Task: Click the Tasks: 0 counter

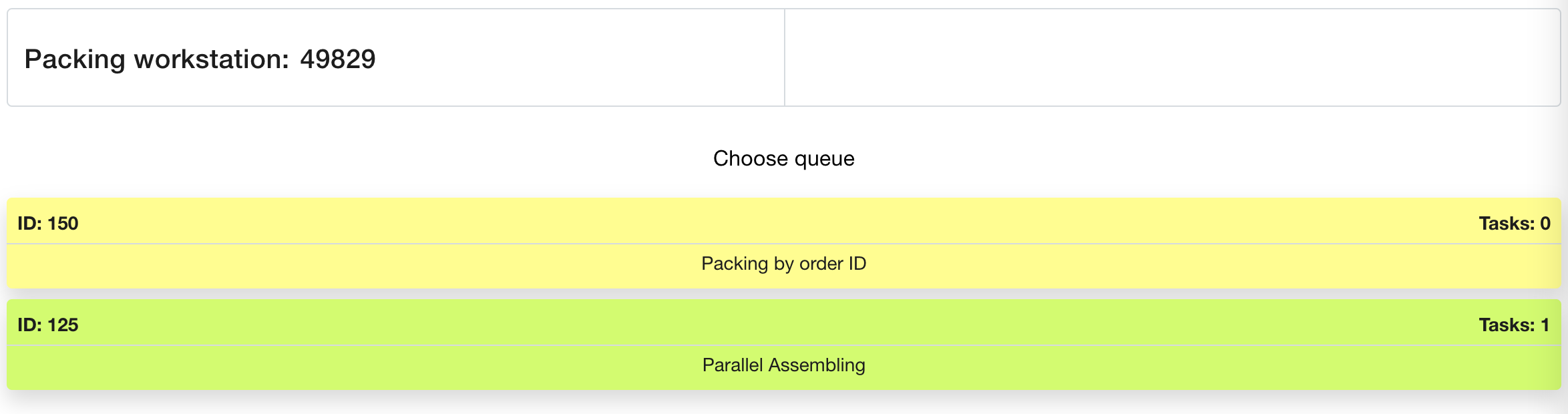Action: click(x=1514, y=224)
